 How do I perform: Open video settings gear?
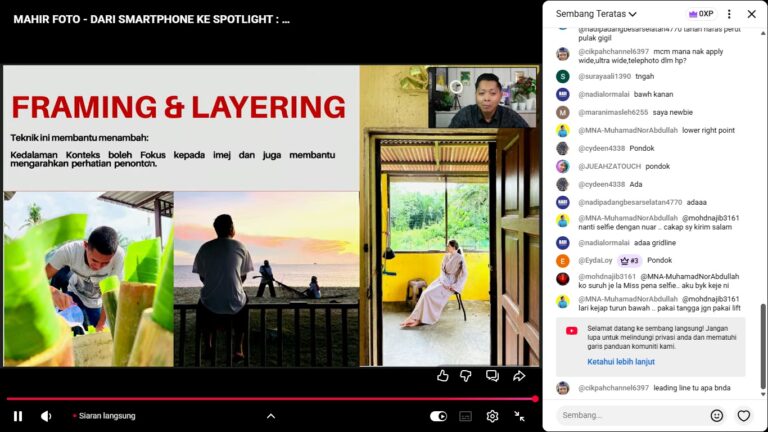(492, 416)
